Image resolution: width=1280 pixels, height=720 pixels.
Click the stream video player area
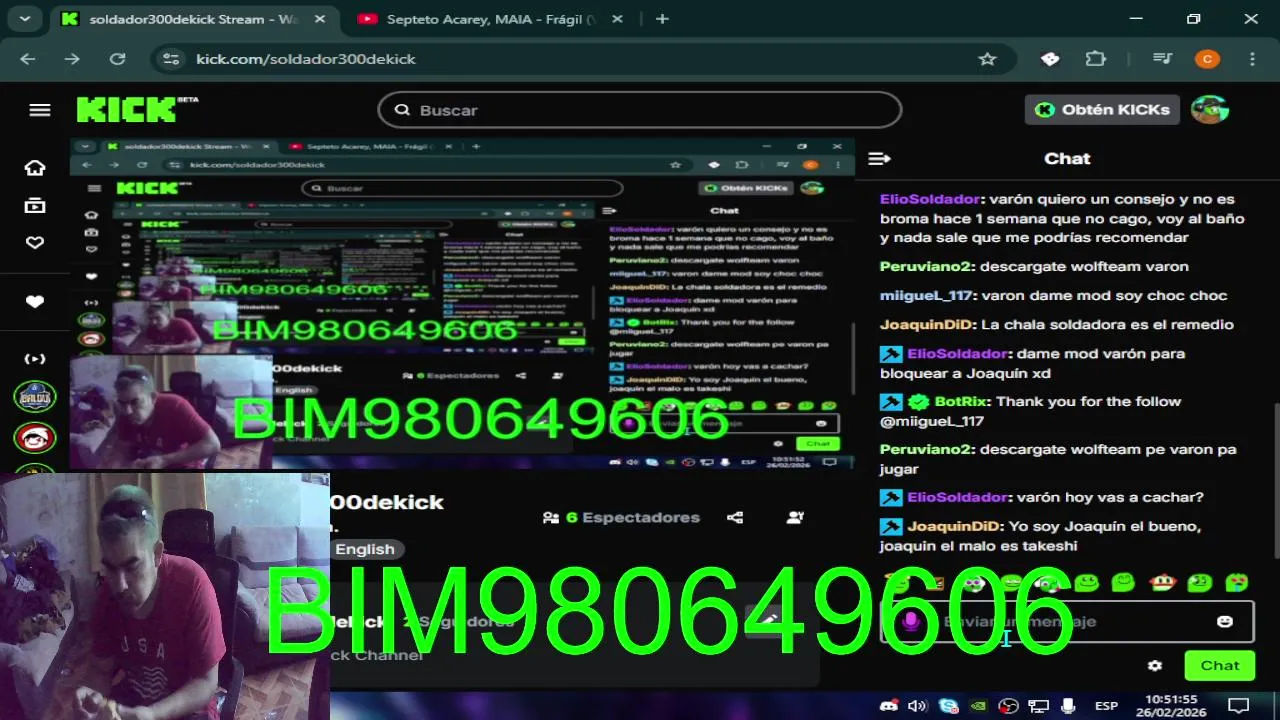[462, 304]
